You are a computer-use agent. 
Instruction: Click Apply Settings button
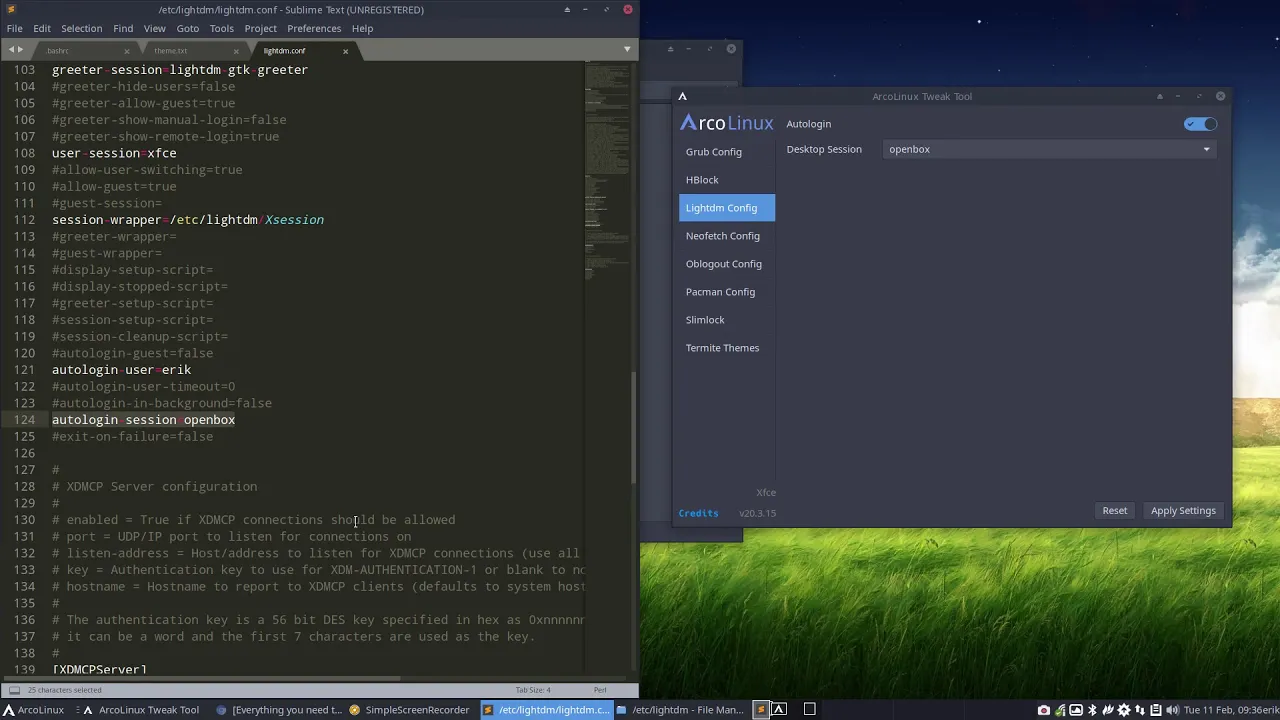coord(1183,511)
